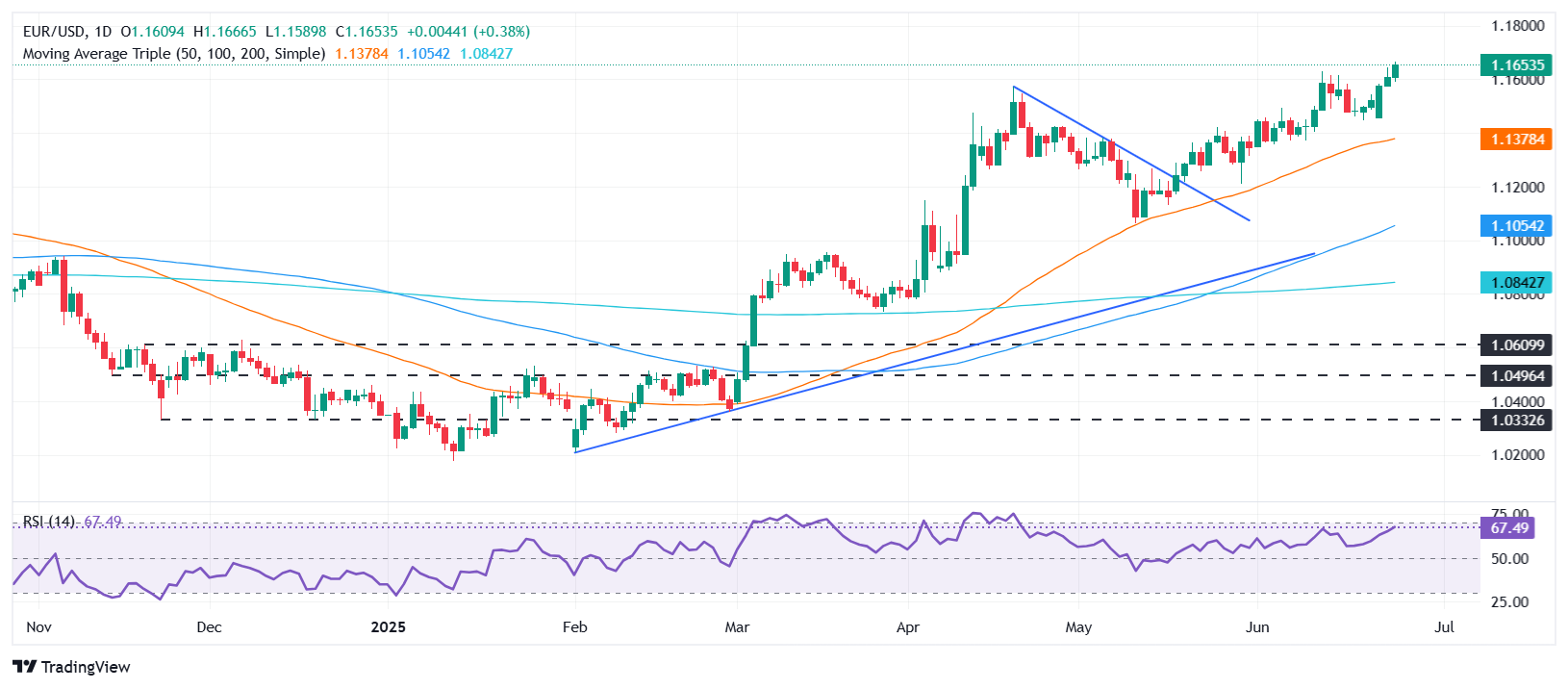Select the cyan 1.08427 axis price tag
The width and height of the screenshot is (1568, 689).
(x=1517, y=283)
